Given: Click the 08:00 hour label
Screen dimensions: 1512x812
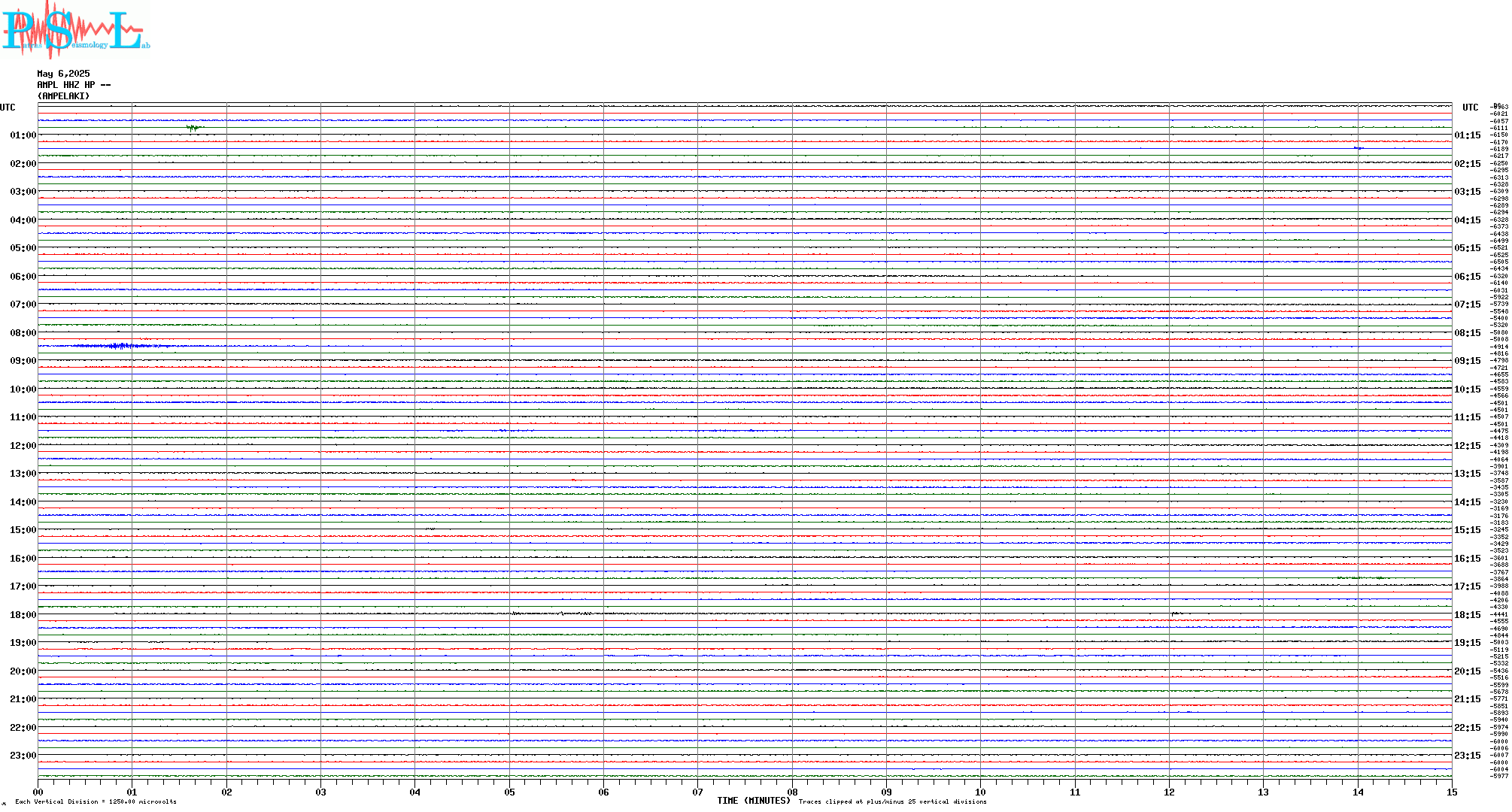Looking at the screenshot, I should click(23, 333).
